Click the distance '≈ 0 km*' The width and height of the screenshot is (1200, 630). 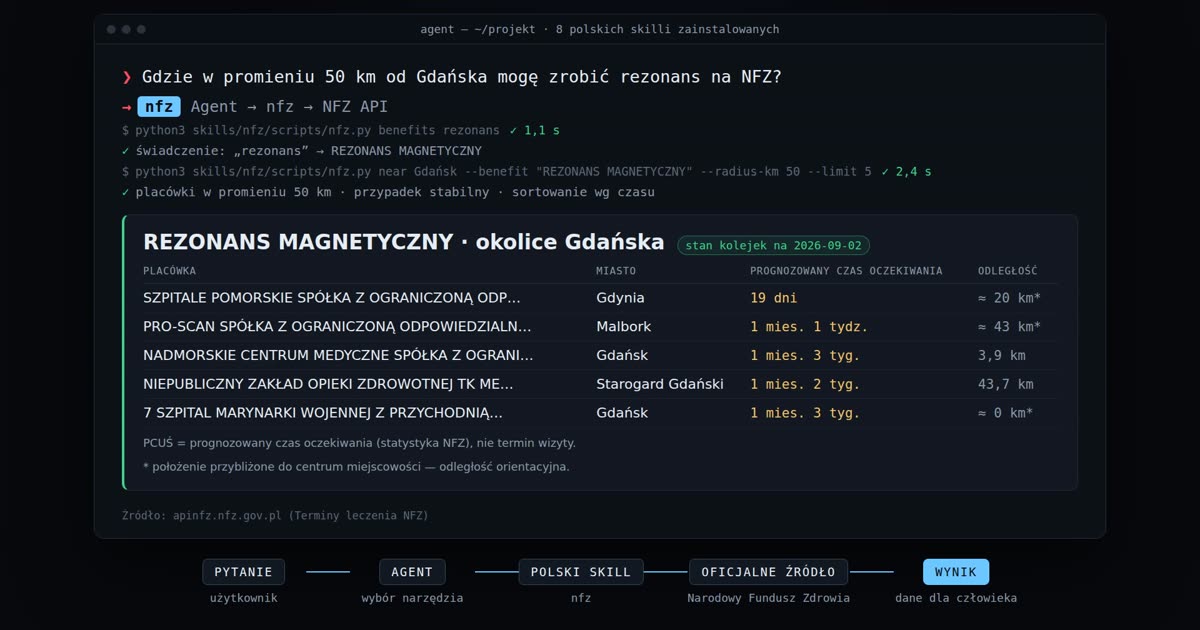(x=1005, y=413)
